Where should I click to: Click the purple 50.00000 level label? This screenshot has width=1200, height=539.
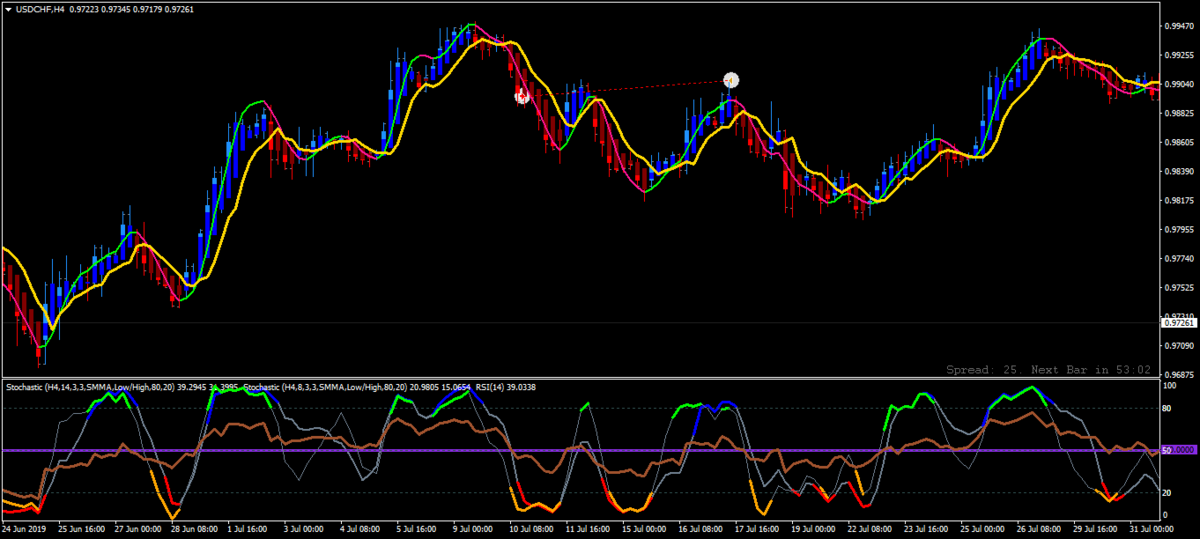(1180, 451)
